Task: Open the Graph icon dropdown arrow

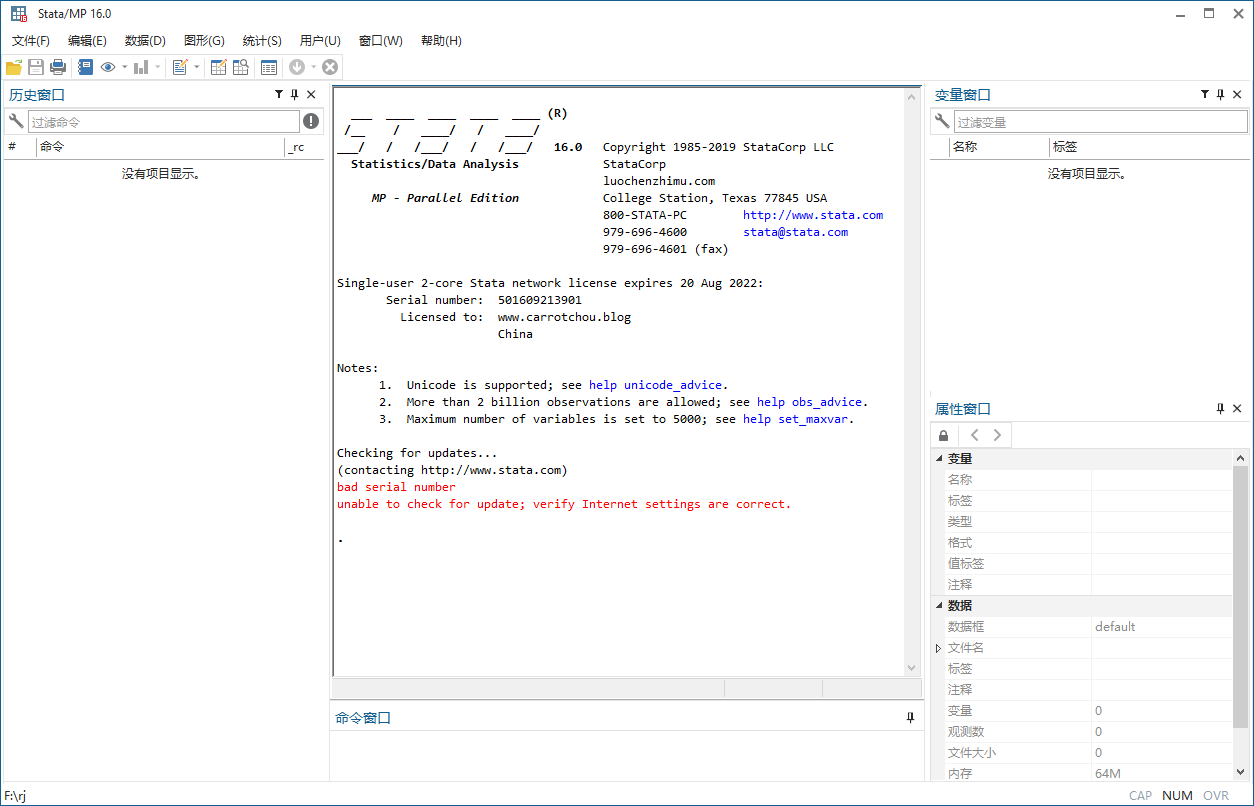Action: click(158, 67)
